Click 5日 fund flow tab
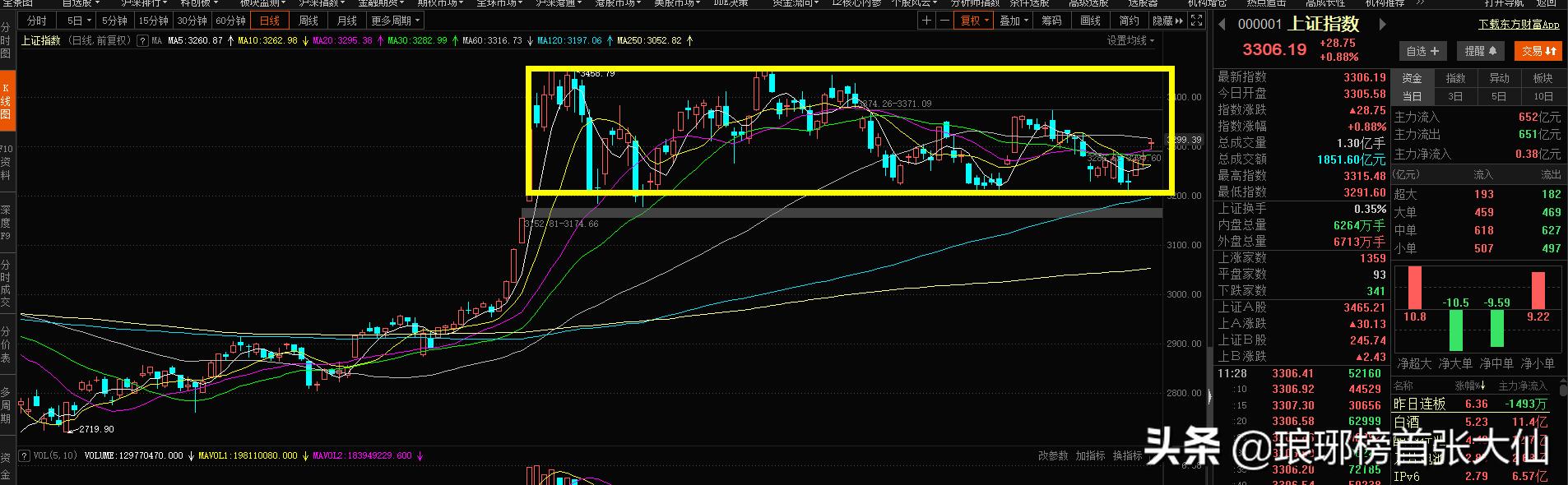The height and width of the screenshot is (485, 1568). coord(1500,96)
